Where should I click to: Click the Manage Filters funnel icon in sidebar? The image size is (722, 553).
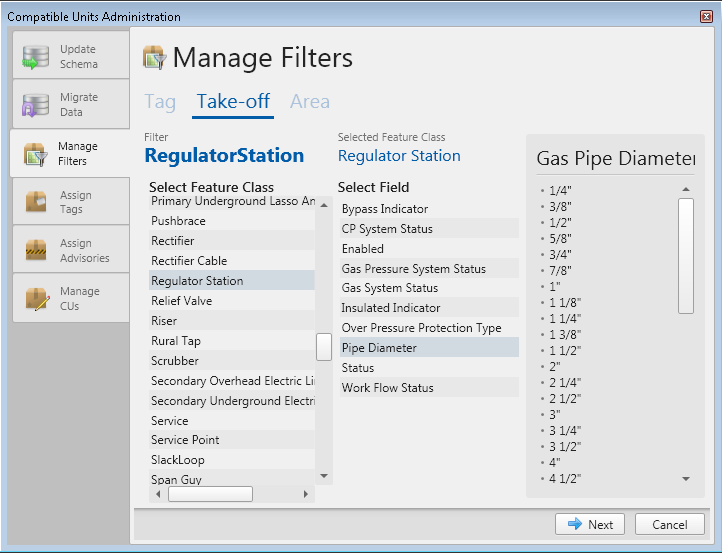click(36, 154)
